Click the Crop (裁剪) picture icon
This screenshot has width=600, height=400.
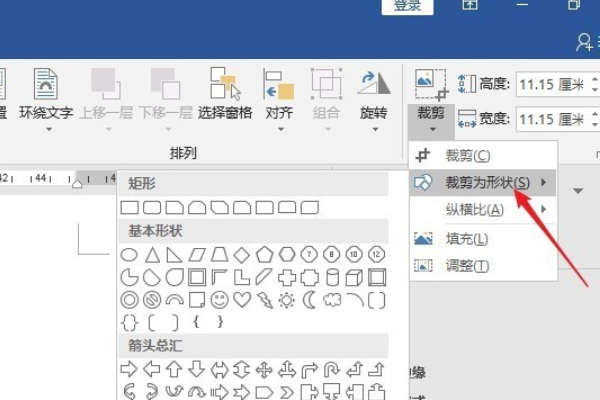(431, 85)
